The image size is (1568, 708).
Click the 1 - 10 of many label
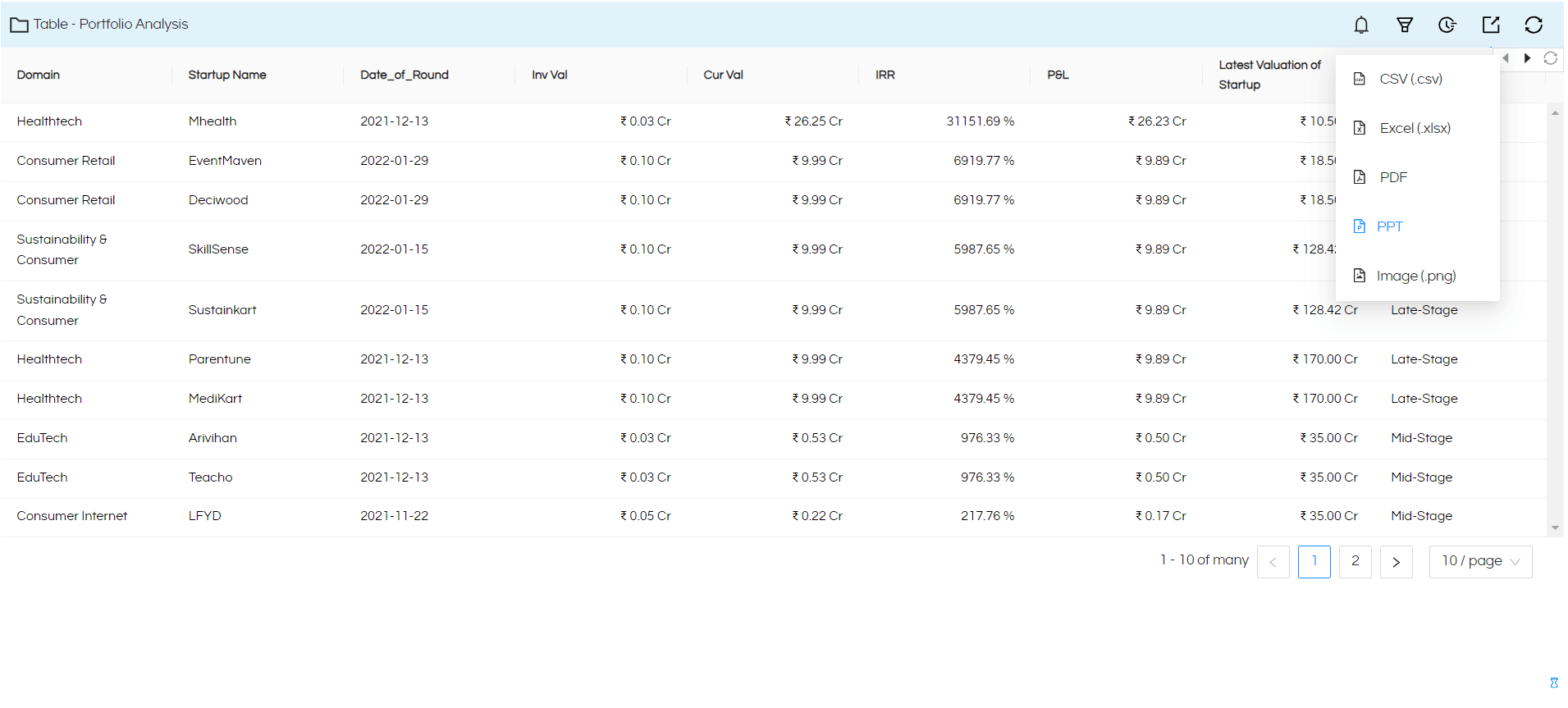pyautogui.click(x=1205, y=560)
